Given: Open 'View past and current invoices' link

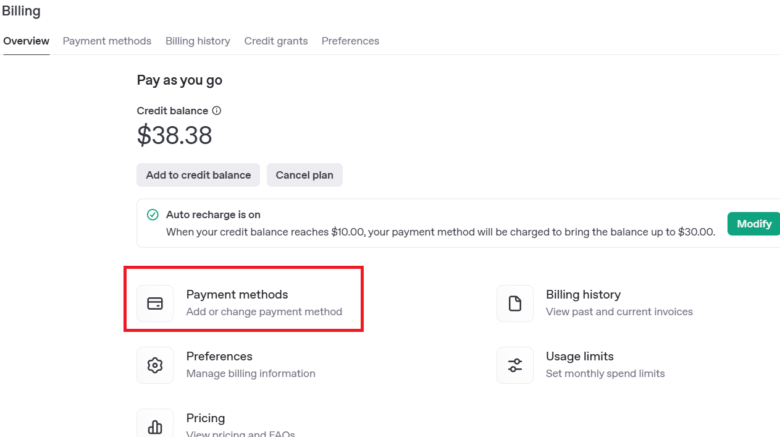Looking at the screenshot, I should point(619,312).
